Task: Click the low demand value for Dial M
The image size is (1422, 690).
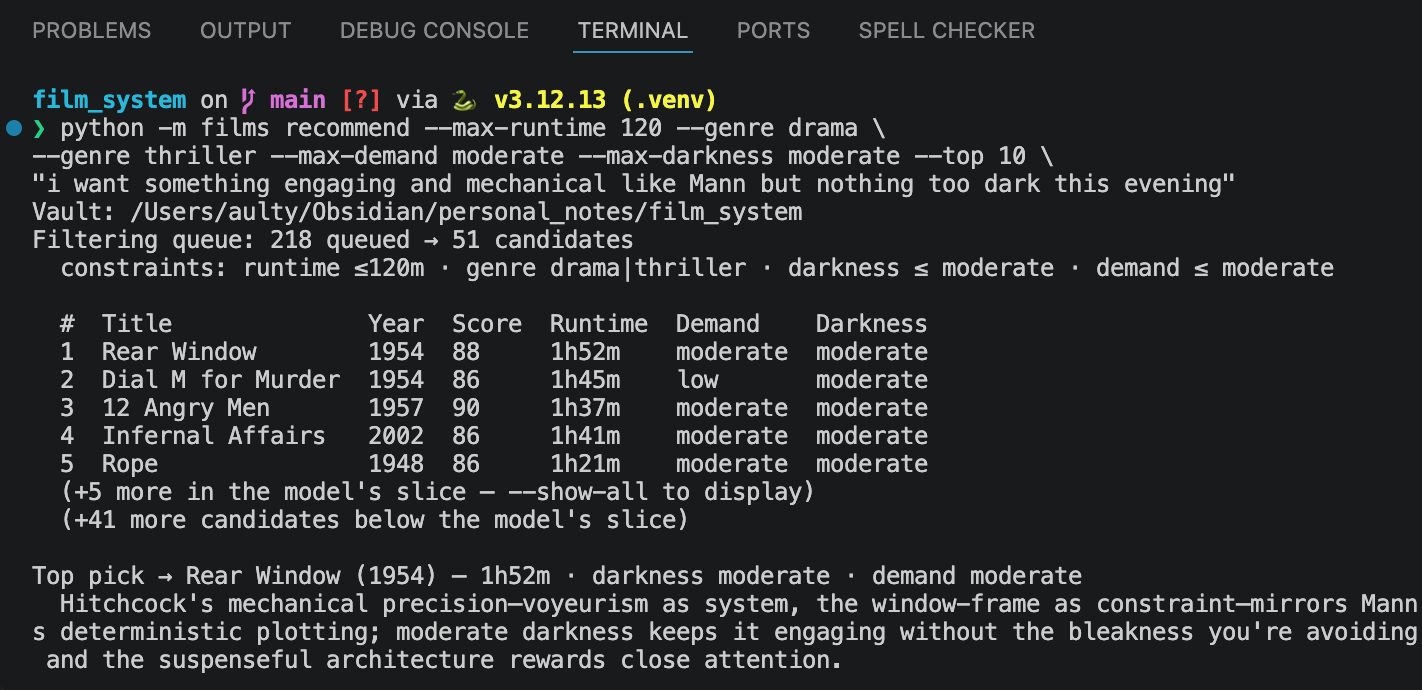Action: (x=697, y=380)
